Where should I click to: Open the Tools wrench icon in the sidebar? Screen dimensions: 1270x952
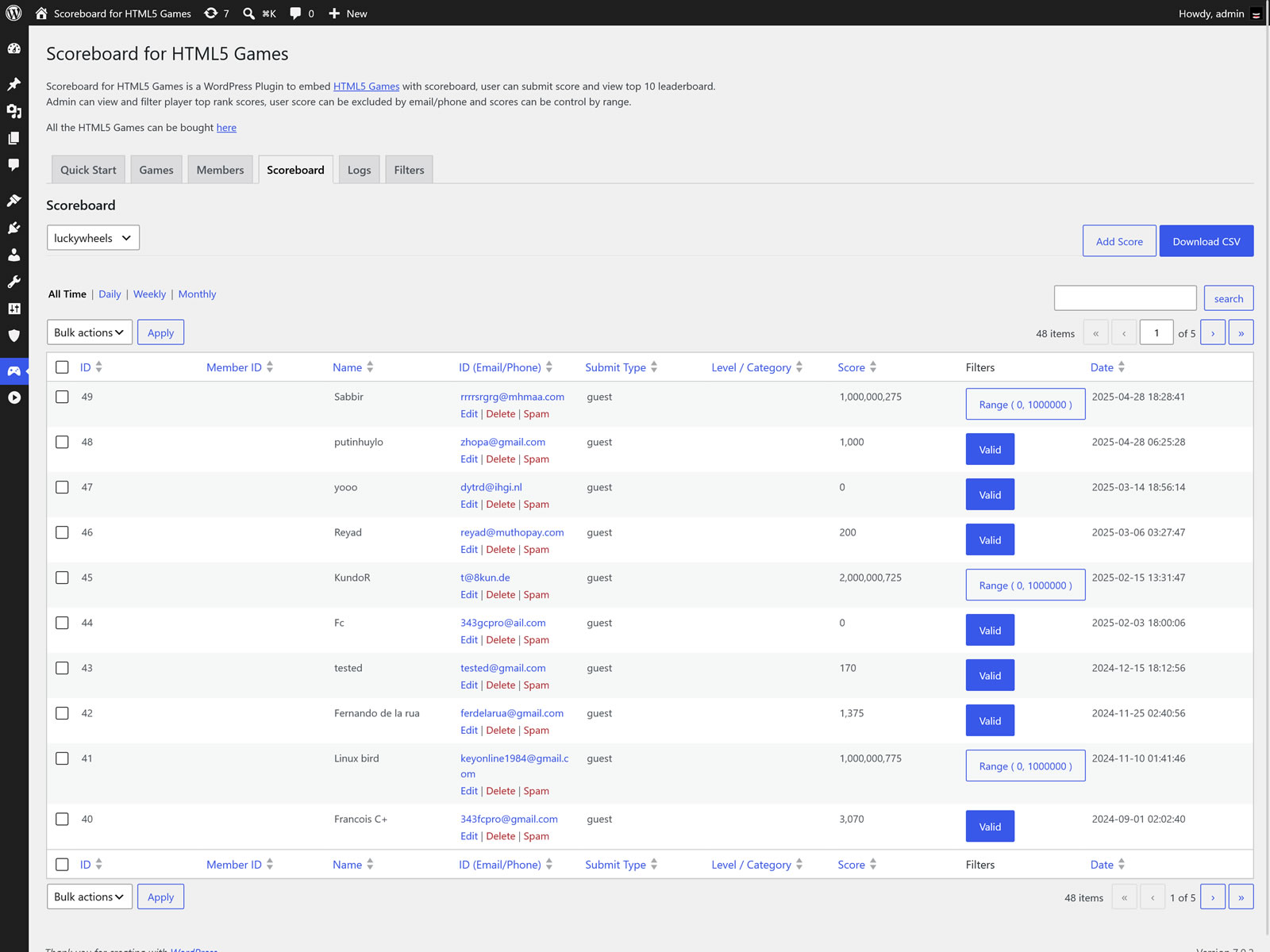tap(14, 282)
